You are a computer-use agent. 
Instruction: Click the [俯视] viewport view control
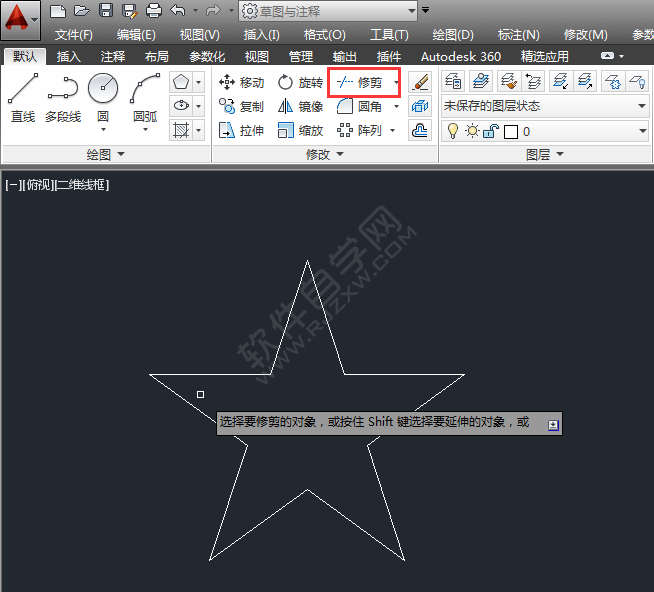click(38, 184)
